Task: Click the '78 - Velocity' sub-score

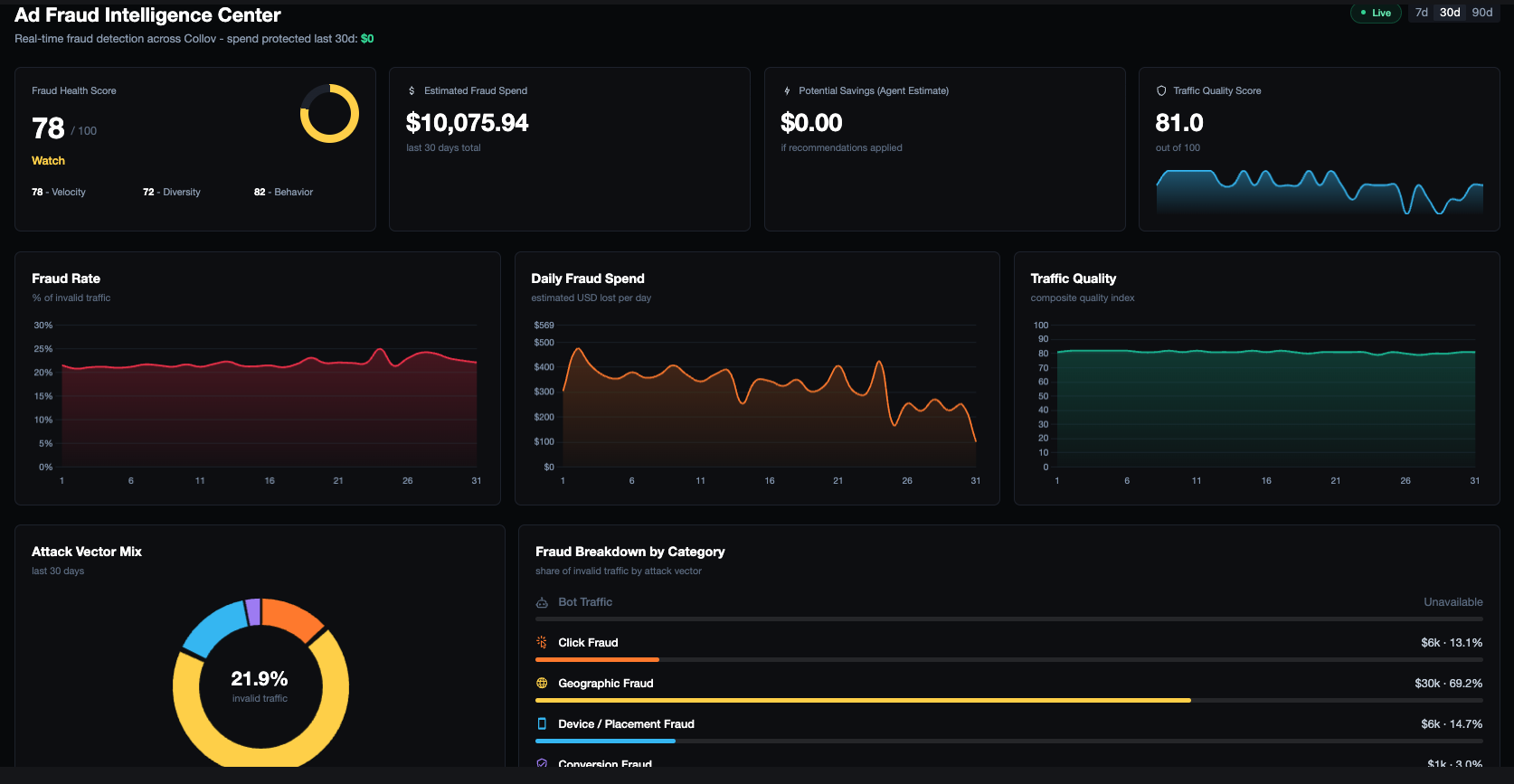Action: click(x=59, y=192)
